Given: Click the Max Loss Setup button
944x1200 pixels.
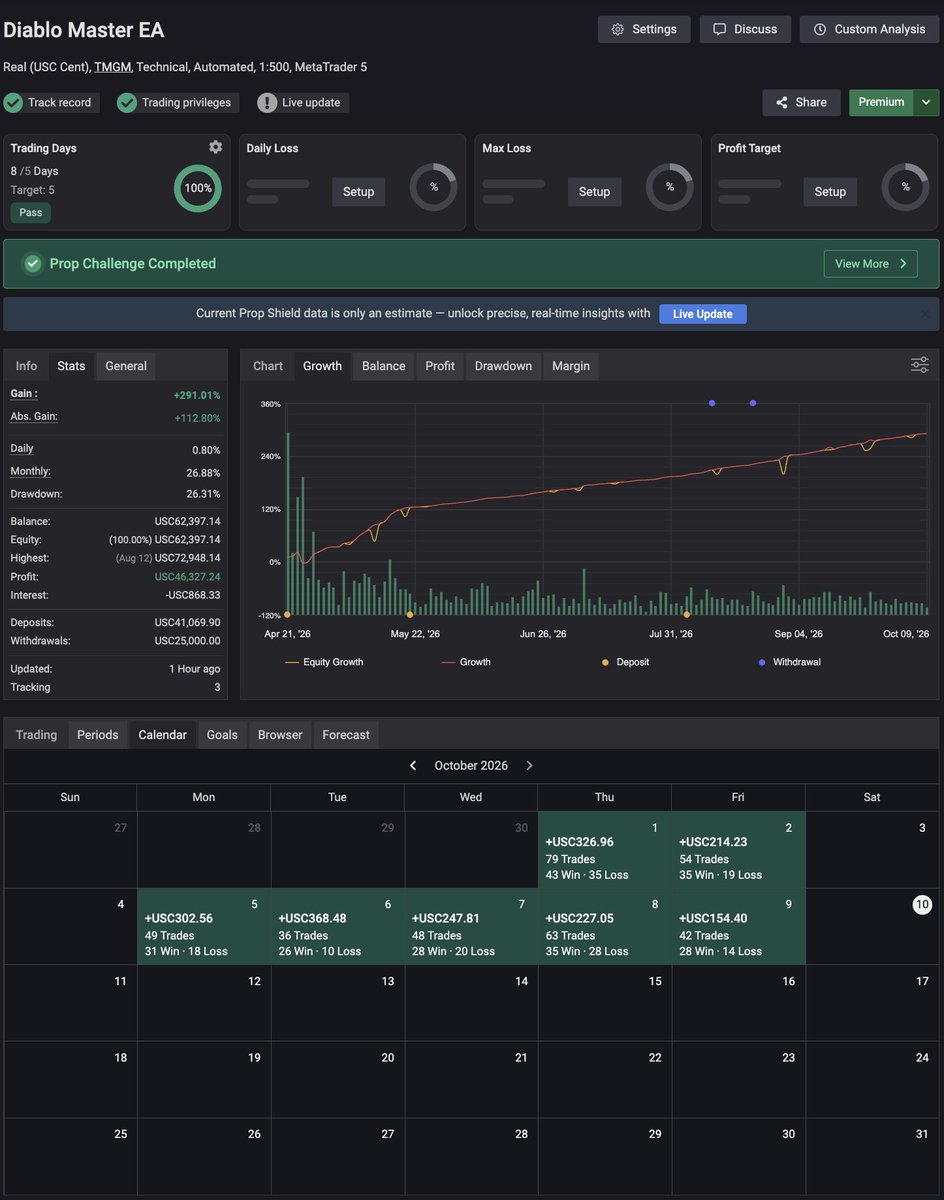Looking at the screenshot, I should click(x=594, y=192).
